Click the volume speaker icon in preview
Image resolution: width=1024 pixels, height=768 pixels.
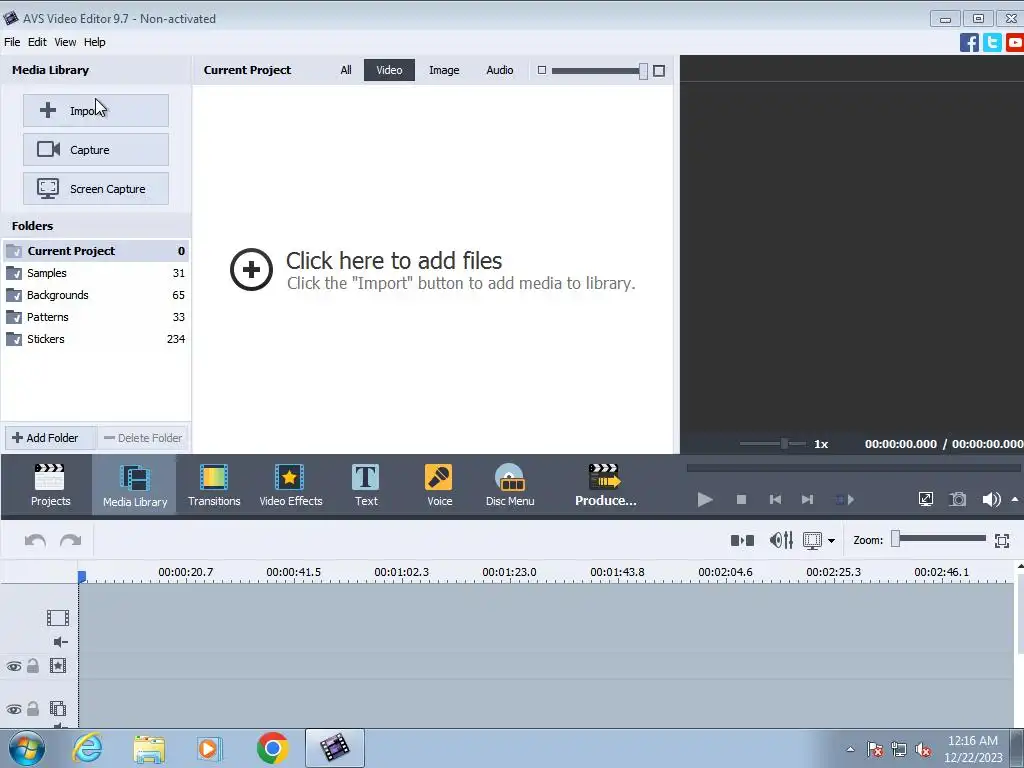[991, 500]
